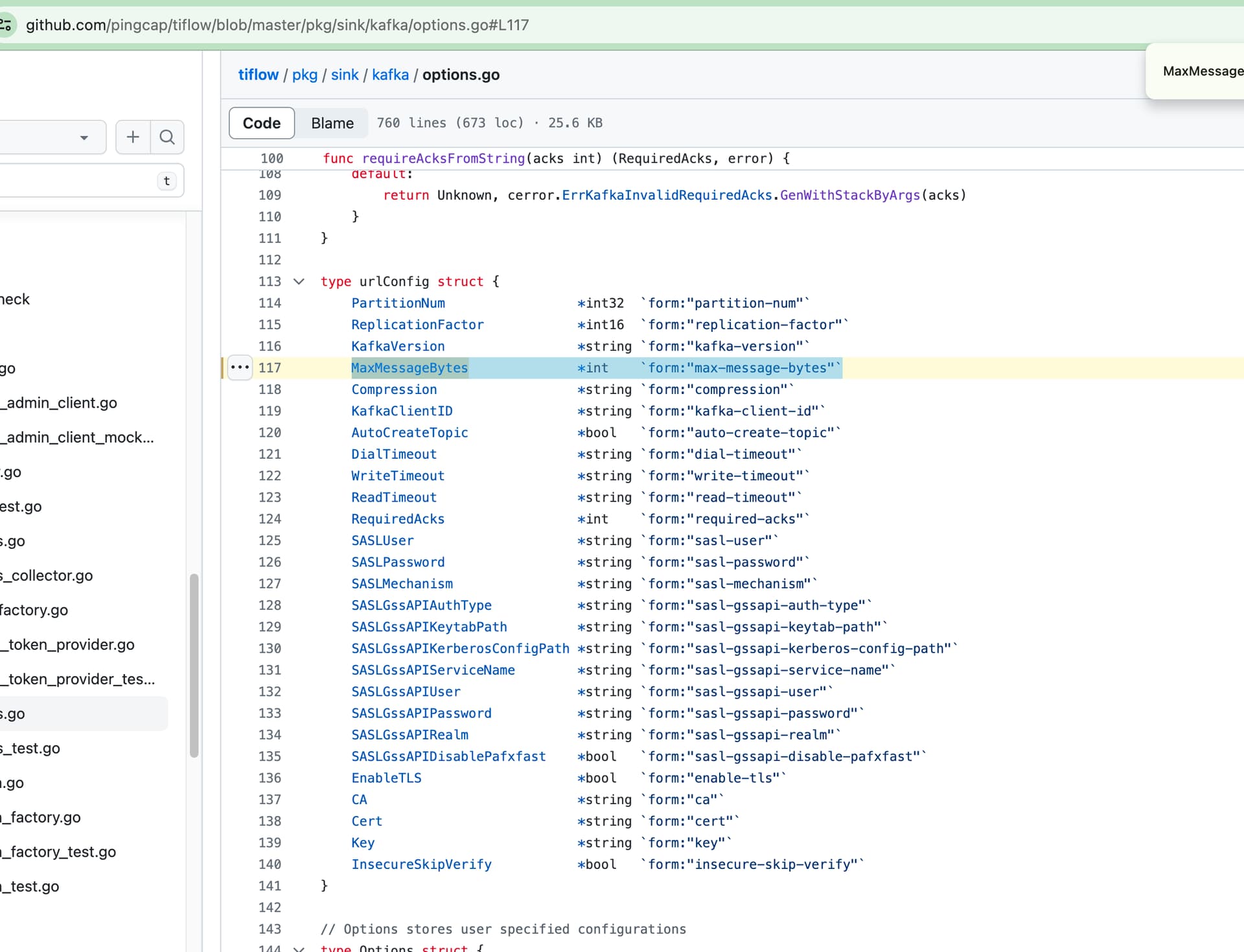Click the MaxMessageBytes field on line 117
Viewport: 1244px width, 952px height.
[409, 367]
